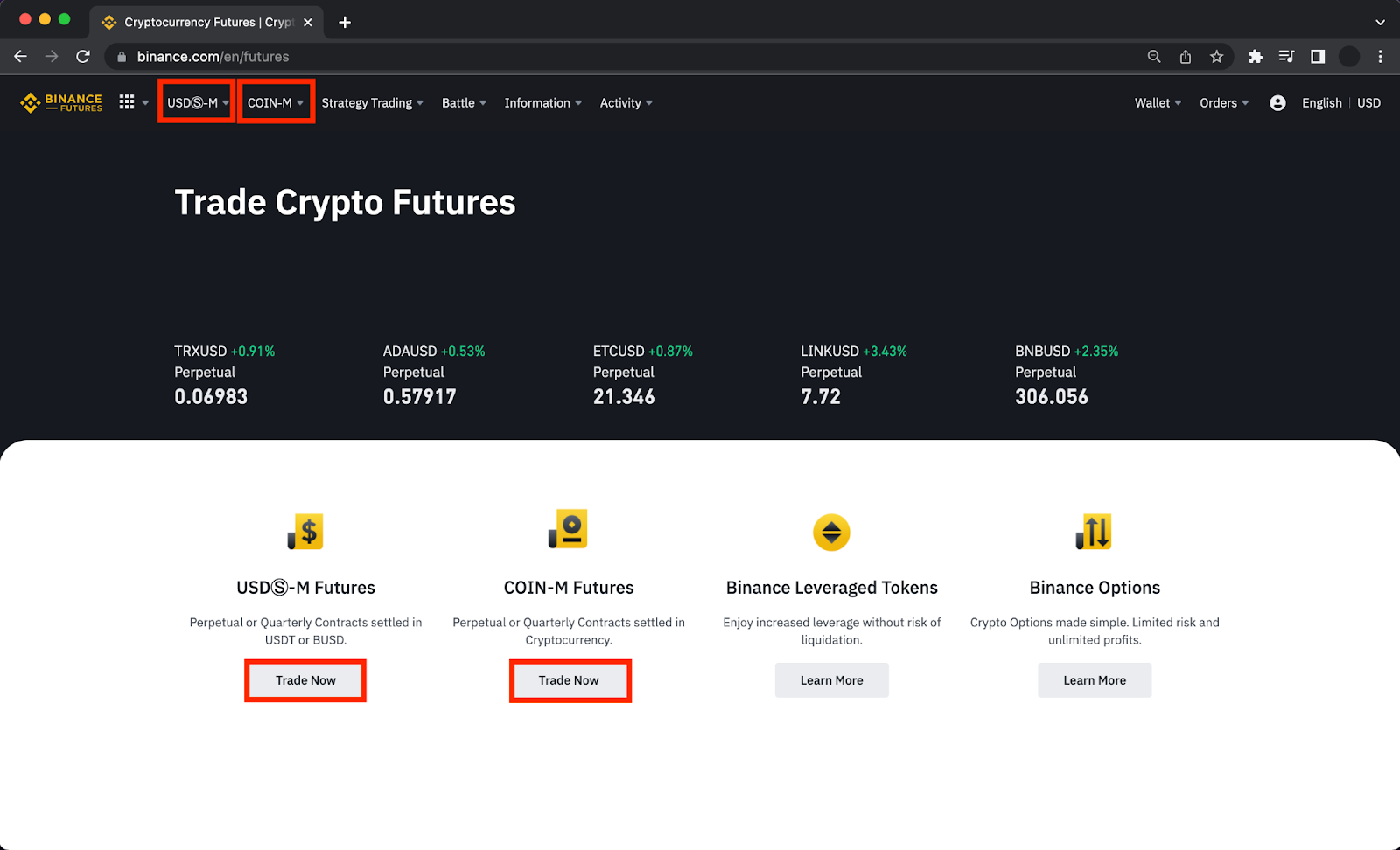Click the Binance Futures logo
Viewport: 1400px width, 850px height.
[61, 103]
